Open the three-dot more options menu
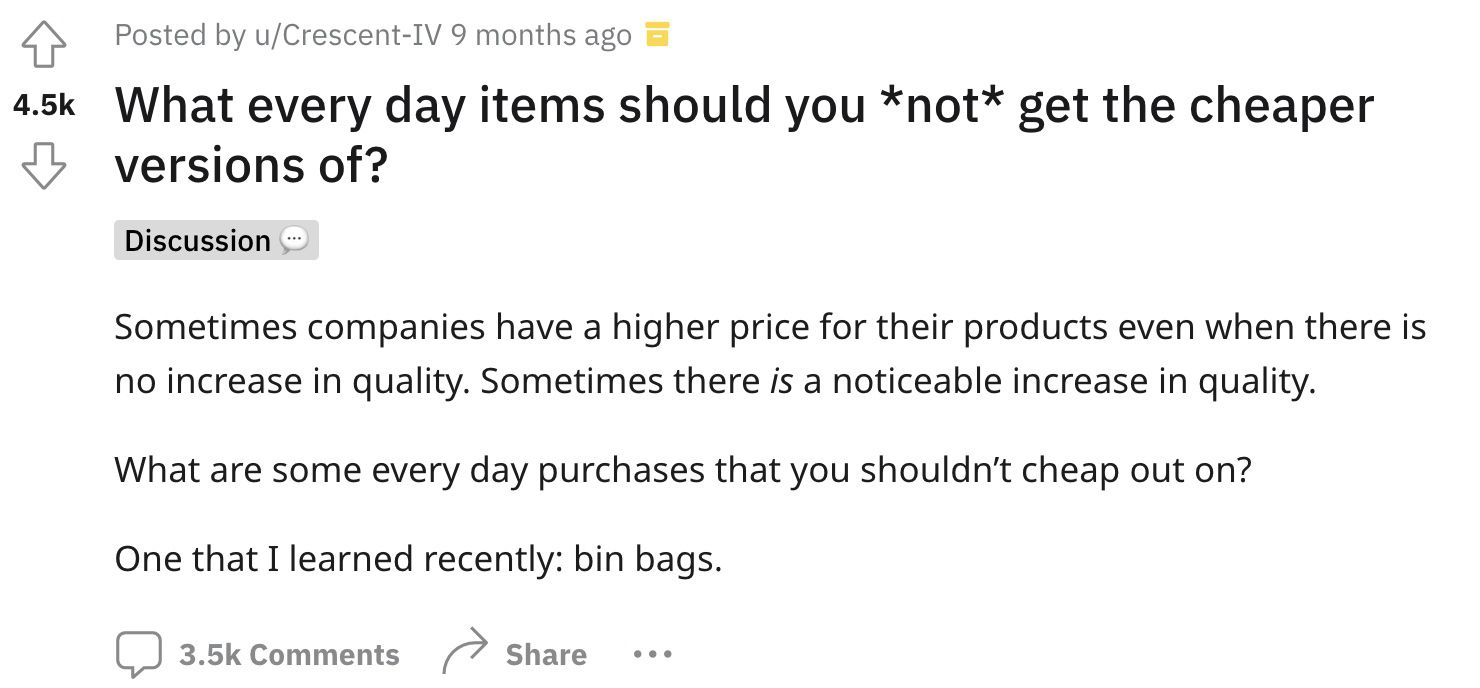1480x688 pixels. pos(653,655)
